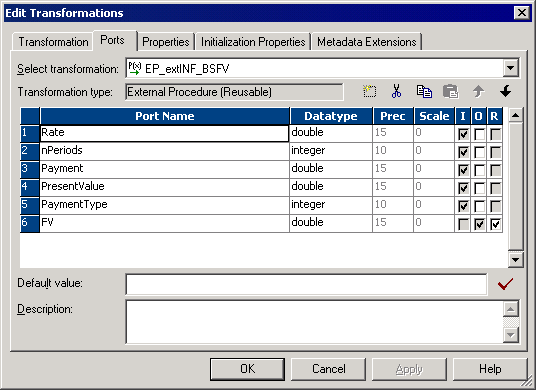Toggle Input checkbox for PresentValue port
The image size is (536, 390).
tap(463, 188)
